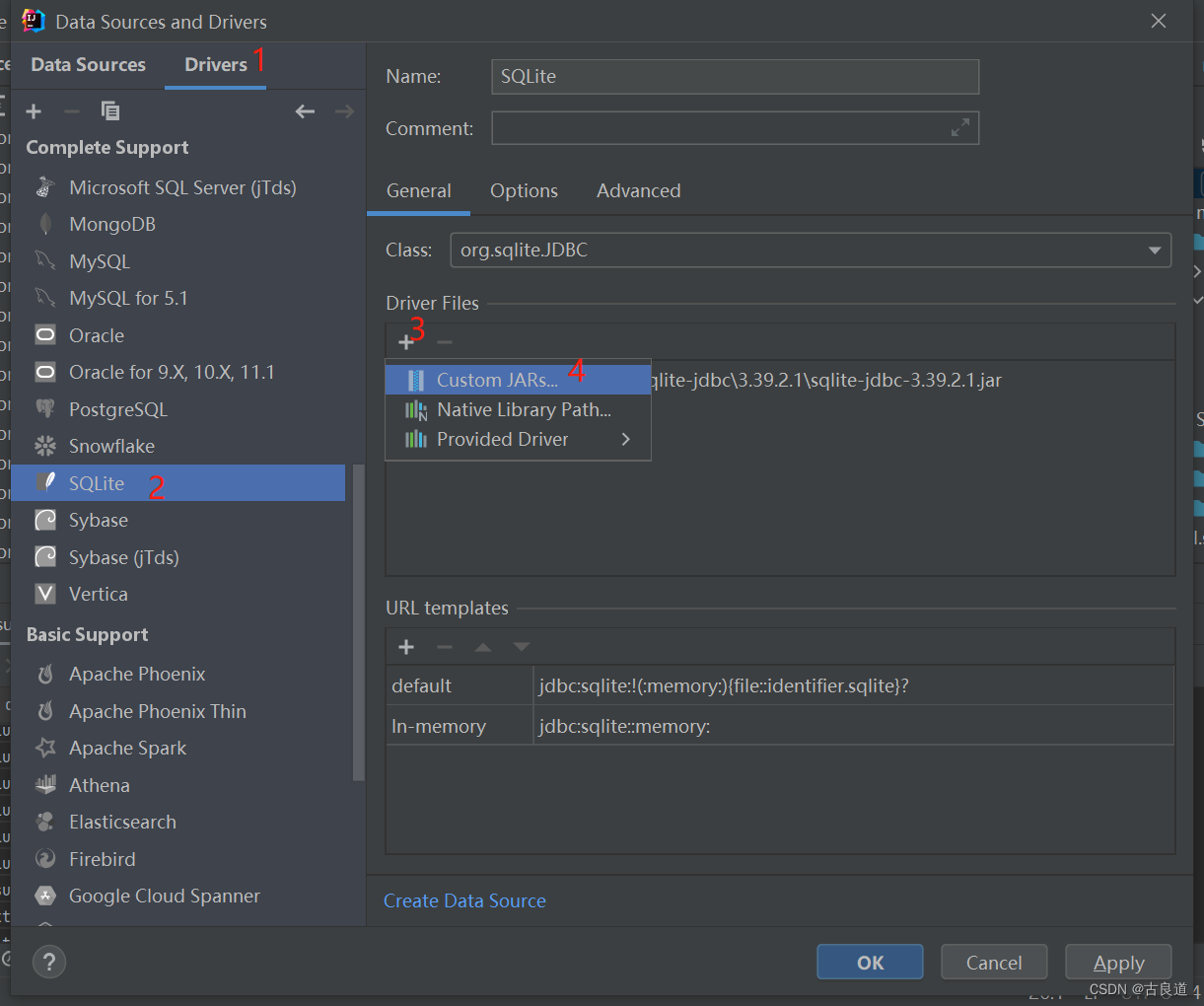
Task: Choose Native Library Path... menu item
Action: click(x=518, y=409)
